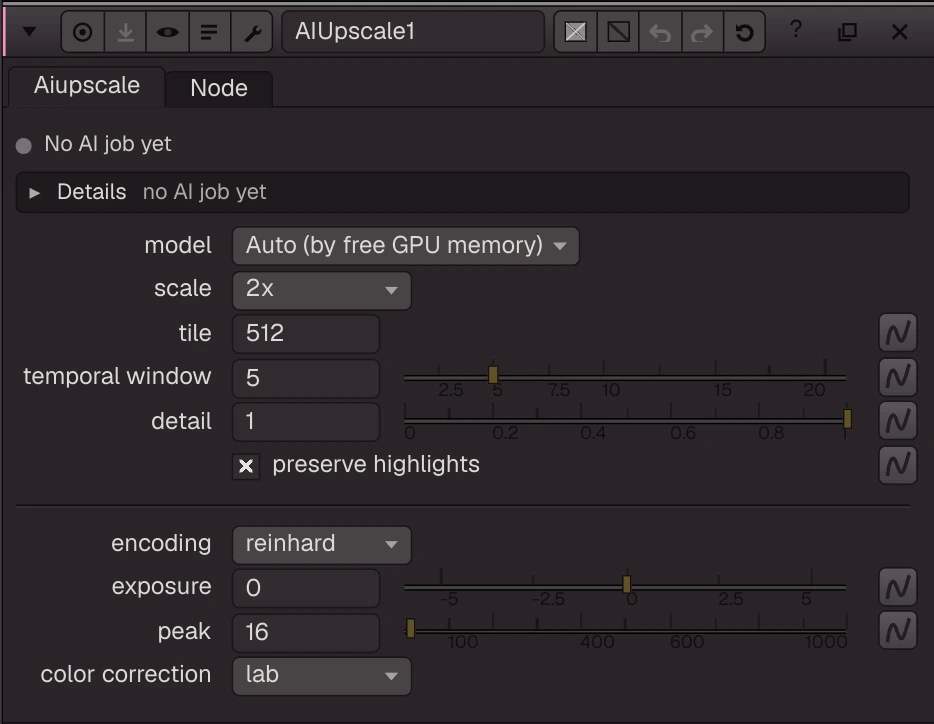The height and width of the screenshot is (724, 934).
Task: Click the detail value field
Action: pyautogui.click(x=306, y=422)
